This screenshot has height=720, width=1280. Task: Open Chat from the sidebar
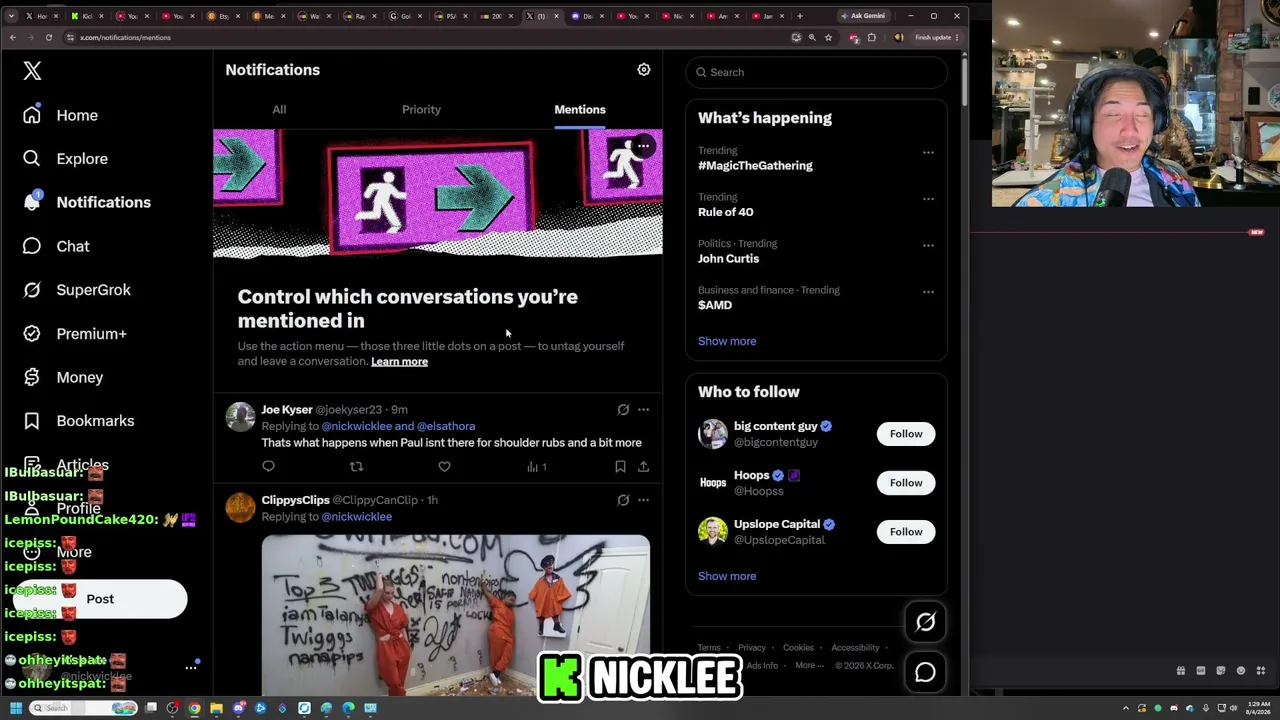click(x=56, y=246)
